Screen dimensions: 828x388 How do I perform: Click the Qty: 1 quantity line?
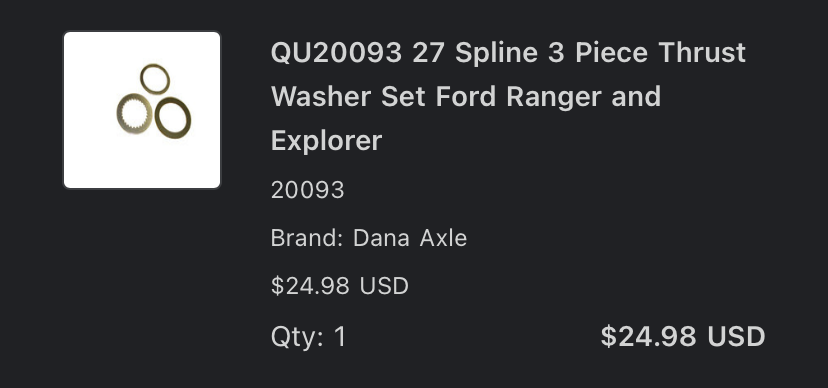[x=308, y=337]
